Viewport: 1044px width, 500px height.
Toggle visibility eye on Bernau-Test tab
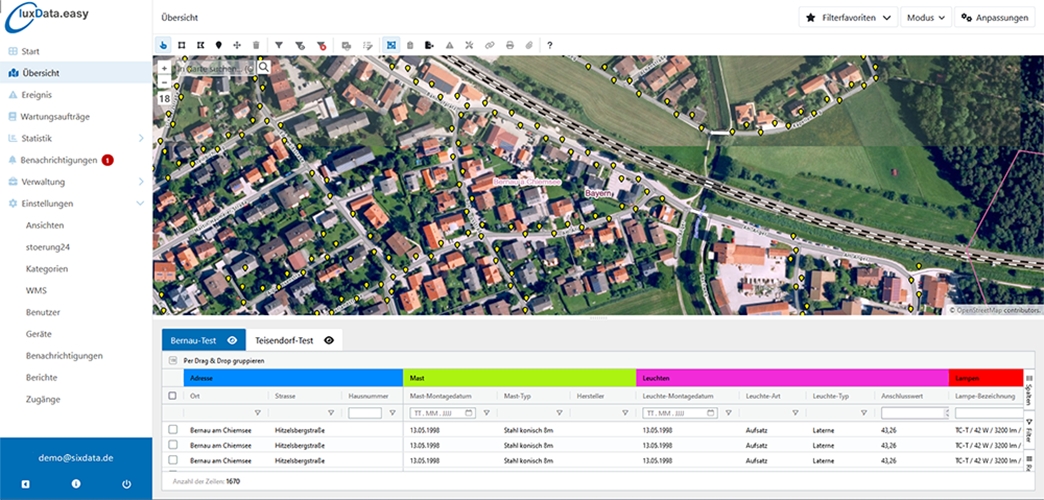pyautogui.click(x=232, y=340)
